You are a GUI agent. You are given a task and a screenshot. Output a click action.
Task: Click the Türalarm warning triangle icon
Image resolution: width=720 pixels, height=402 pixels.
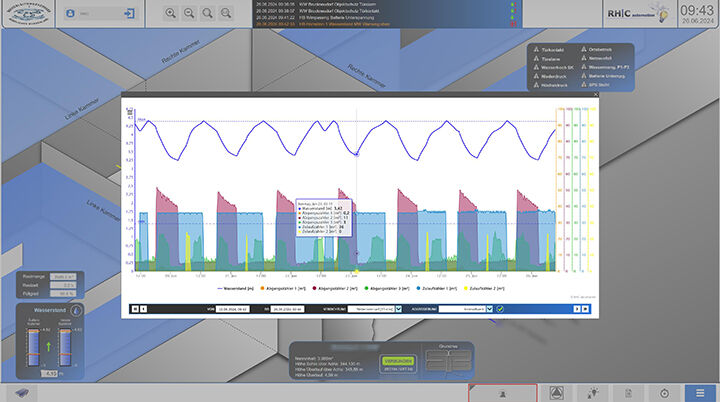[x=536, y=58]
